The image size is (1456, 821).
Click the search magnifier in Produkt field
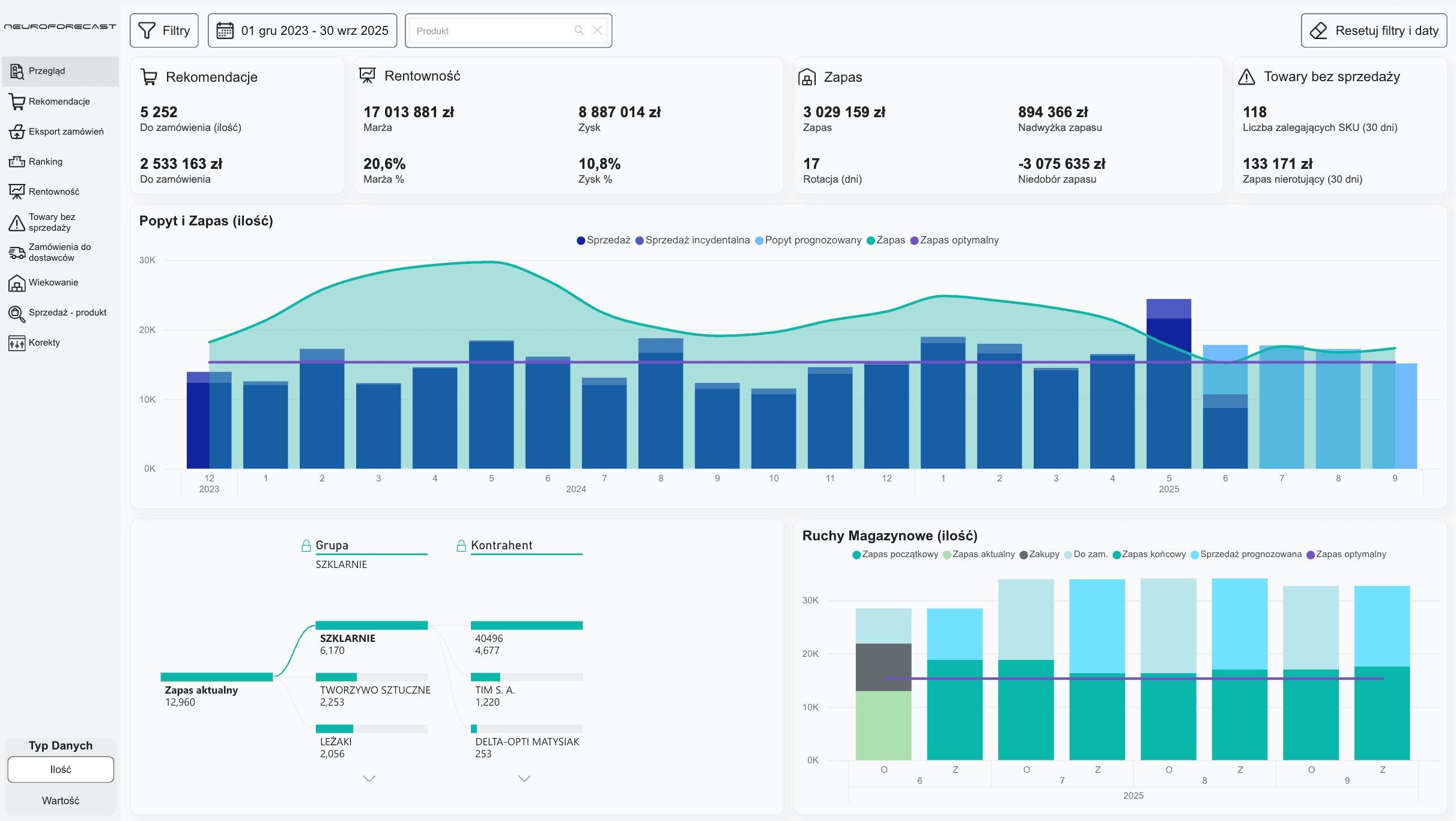coord(579,30)
